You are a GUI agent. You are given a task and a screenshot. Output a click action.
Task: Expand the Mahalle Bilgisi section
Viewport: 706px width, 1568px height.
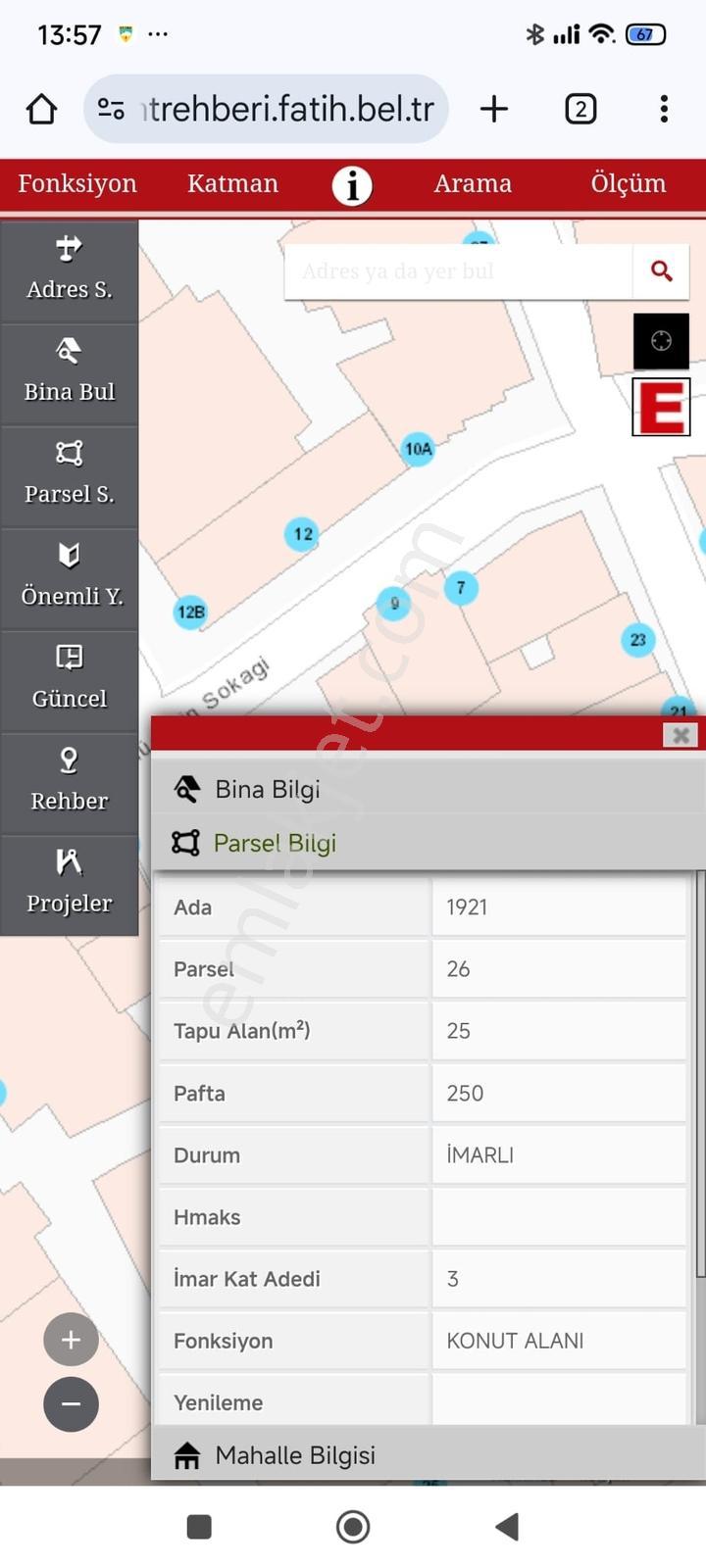(x=429, y=1455)
